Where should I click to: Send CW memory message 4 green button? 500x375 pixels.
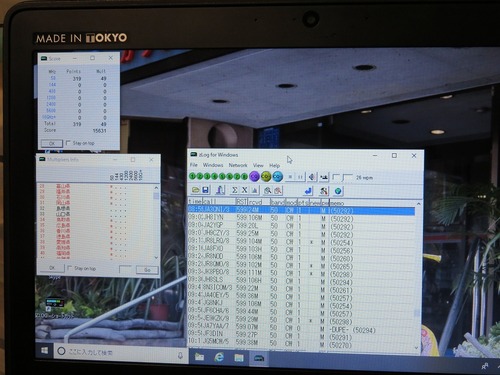215,176
